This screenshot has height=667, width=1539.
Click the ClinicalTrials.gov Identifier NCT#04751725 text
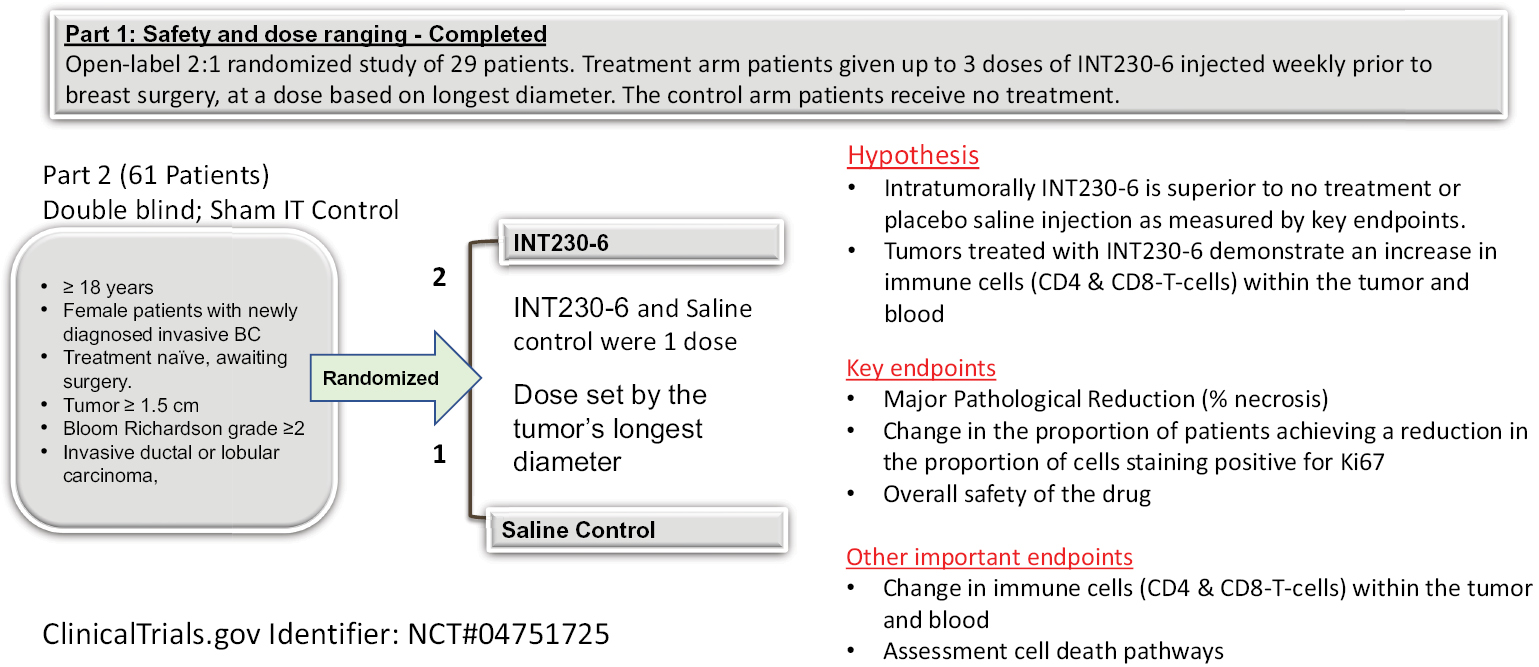pyautogui.click(x=326, y=635)
